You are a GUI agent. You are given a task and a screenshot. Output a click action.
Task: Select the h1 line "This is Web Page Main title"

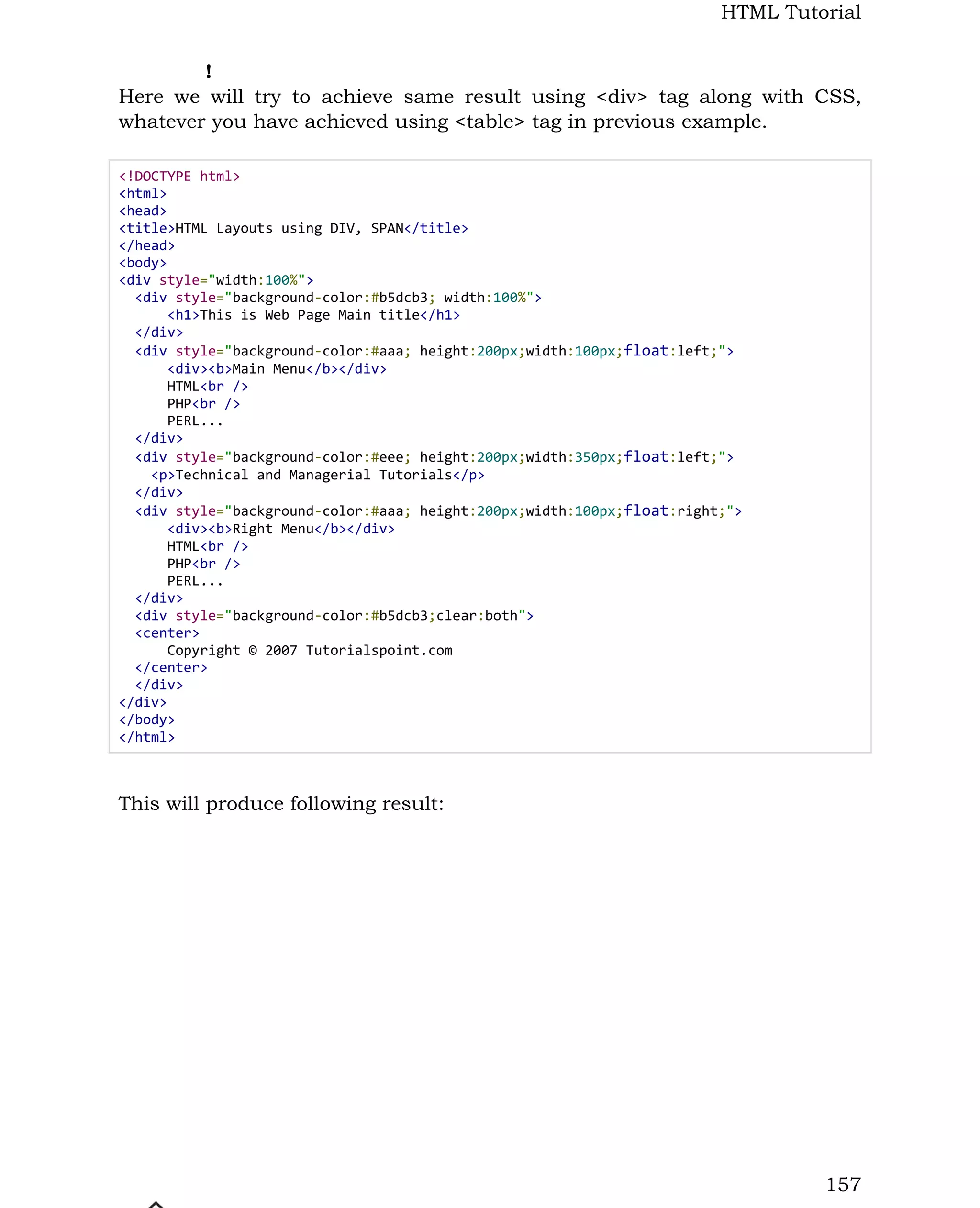314,316
